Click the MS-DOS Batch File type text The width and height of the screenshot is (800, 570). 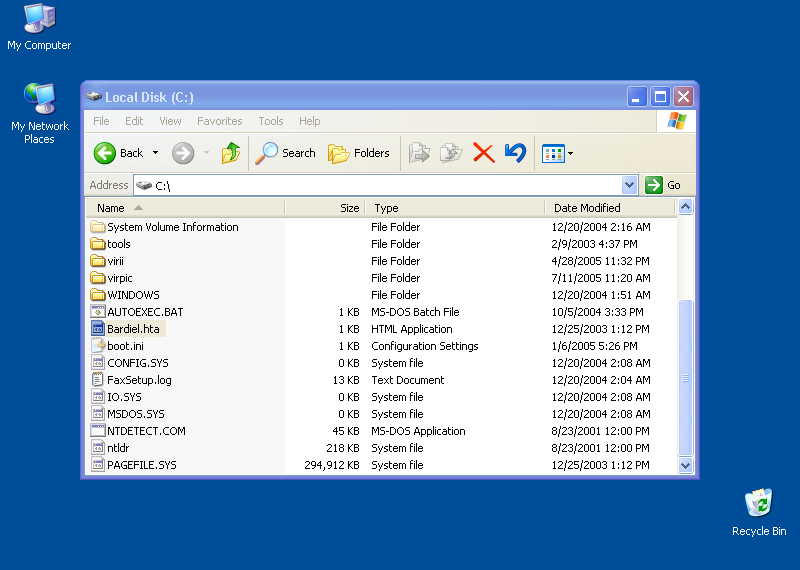click(415, 312)
